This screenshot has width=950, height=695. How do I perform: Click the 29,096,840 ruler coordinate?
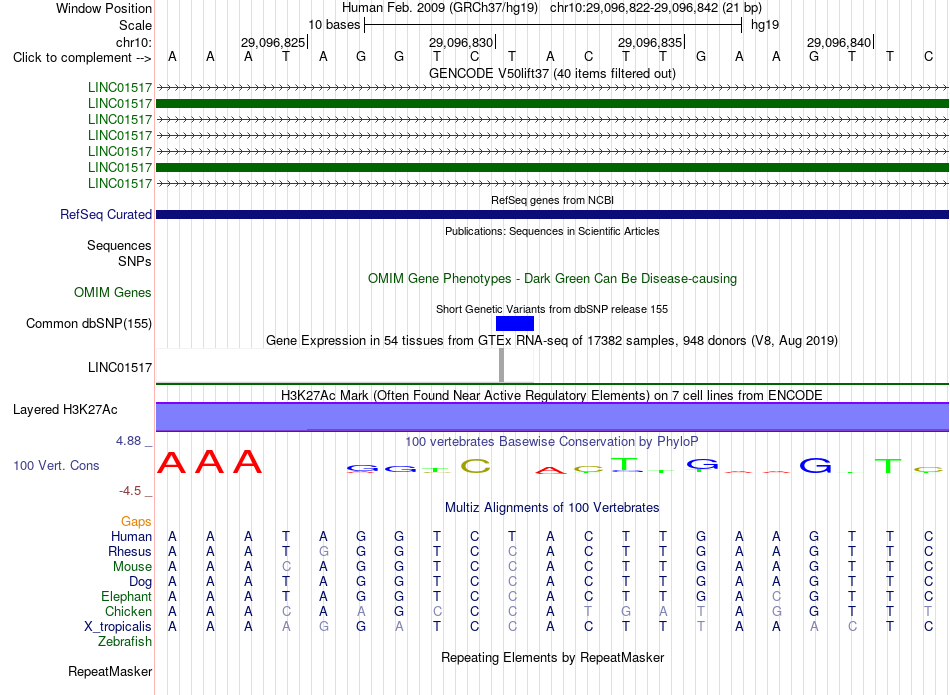point(839,42)
